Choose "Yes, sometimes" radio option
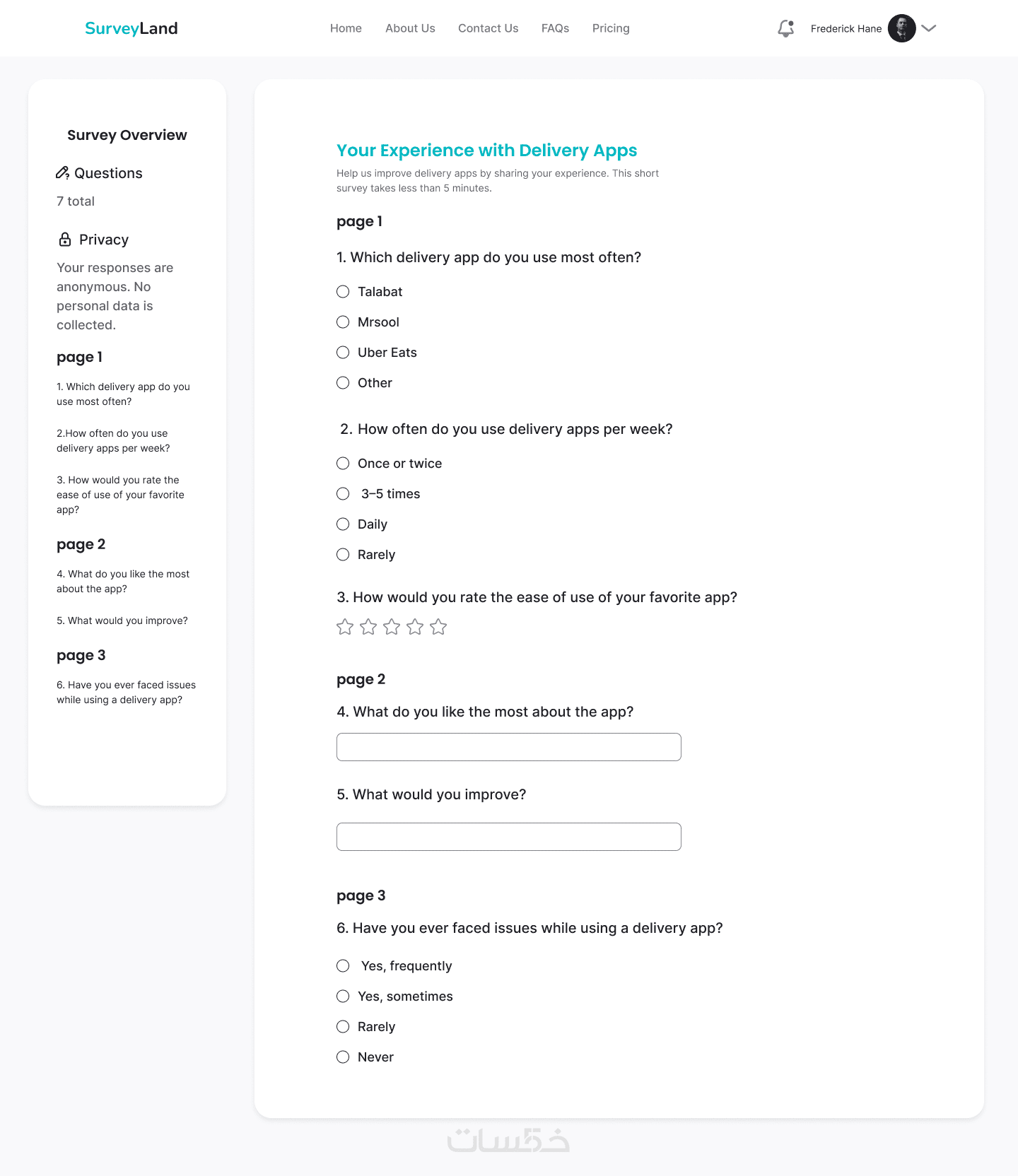Screen dimensions: 1018x1176 pos(343,996)
